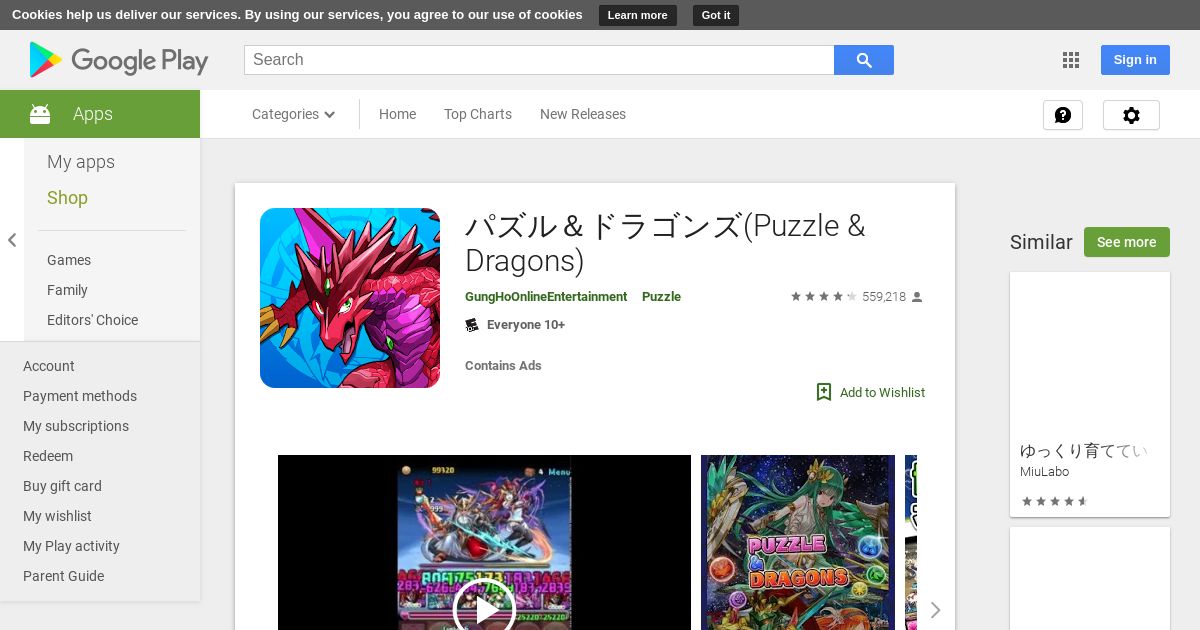Image resolution: width=1200 pixels, height=630 pixels.
Task: Click the Similar heading
Action: [x=1041, y=242]
